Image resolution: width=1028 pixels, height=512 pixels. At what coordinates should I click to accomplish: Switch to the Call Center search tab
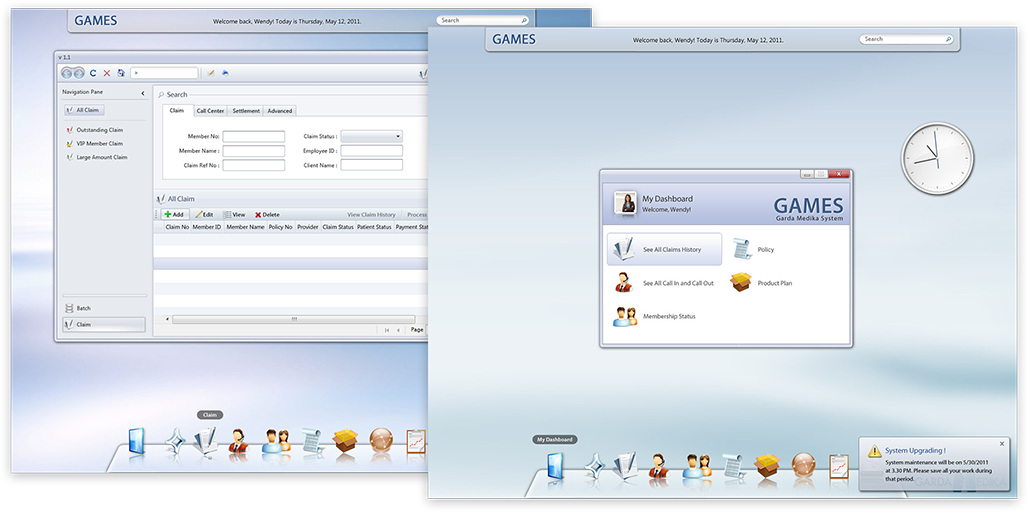coord(210,111)
